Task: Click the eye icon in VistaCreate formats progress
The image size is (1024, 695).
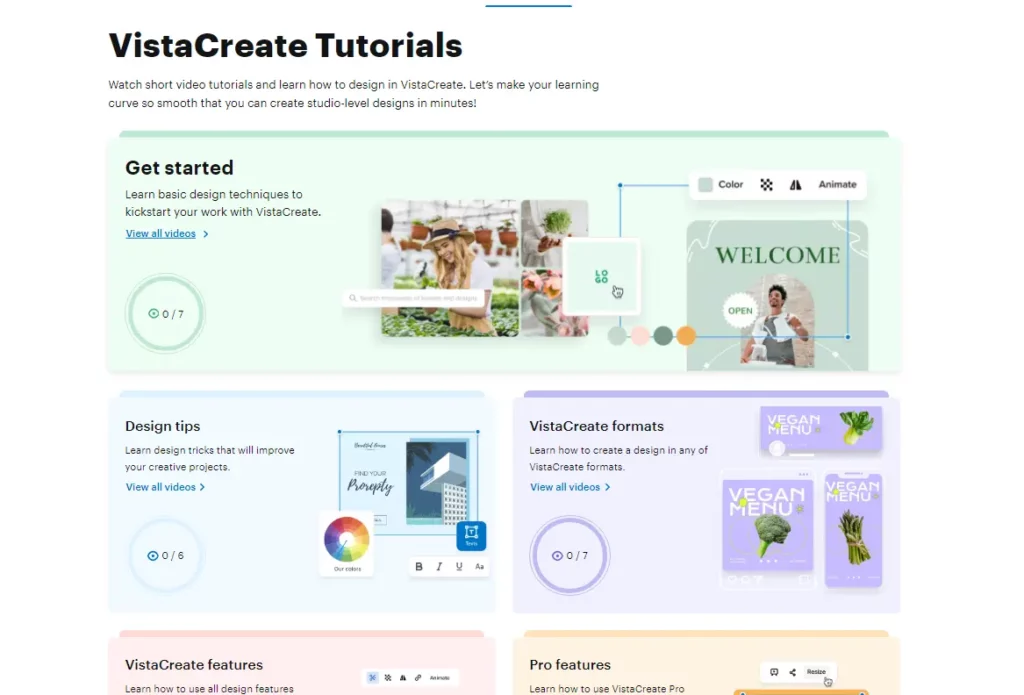Action: click(x=557, y=556)
